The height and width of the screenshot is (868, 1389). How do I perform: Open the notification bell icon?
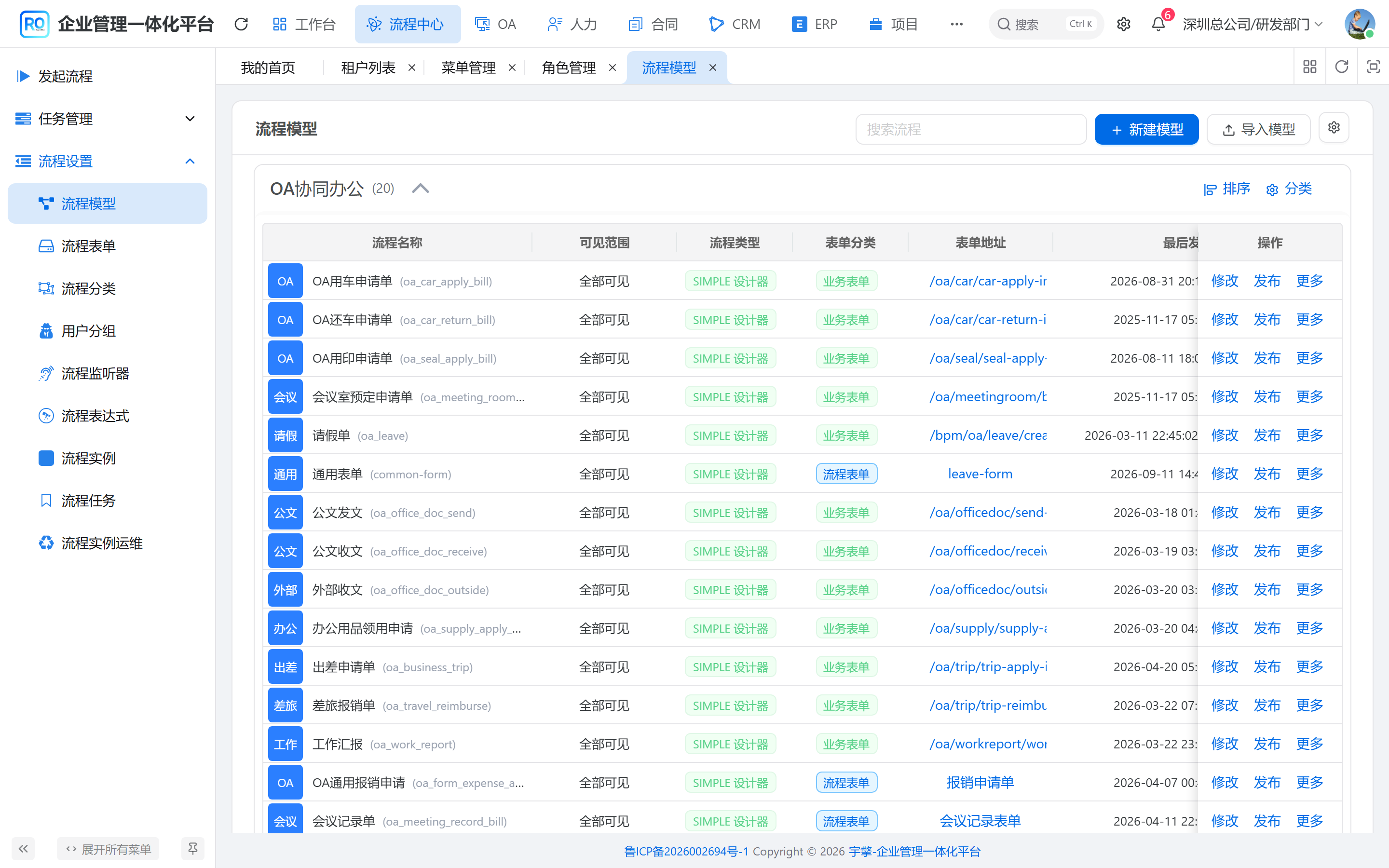[x=1158, y=24]
